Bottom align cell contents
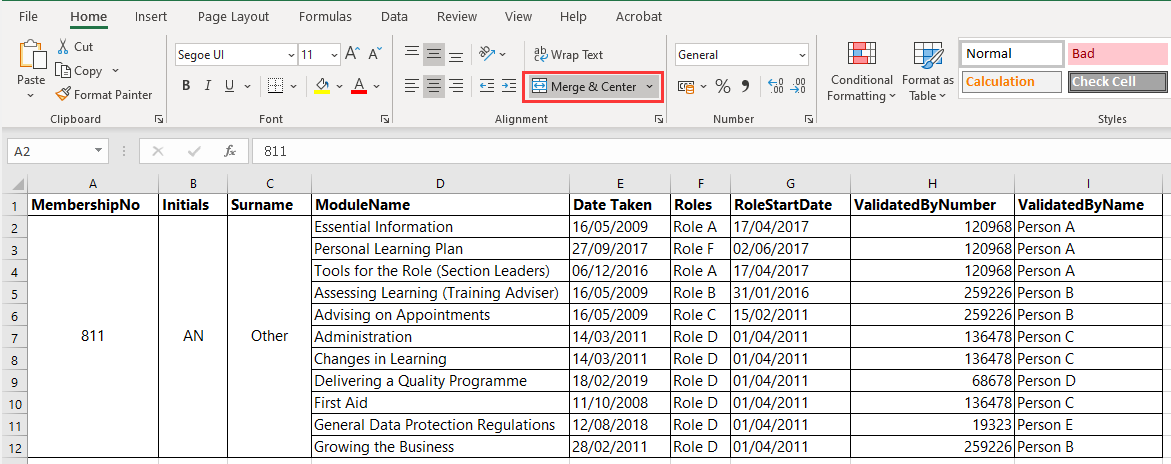1171x464 pixels. [456, 54]
